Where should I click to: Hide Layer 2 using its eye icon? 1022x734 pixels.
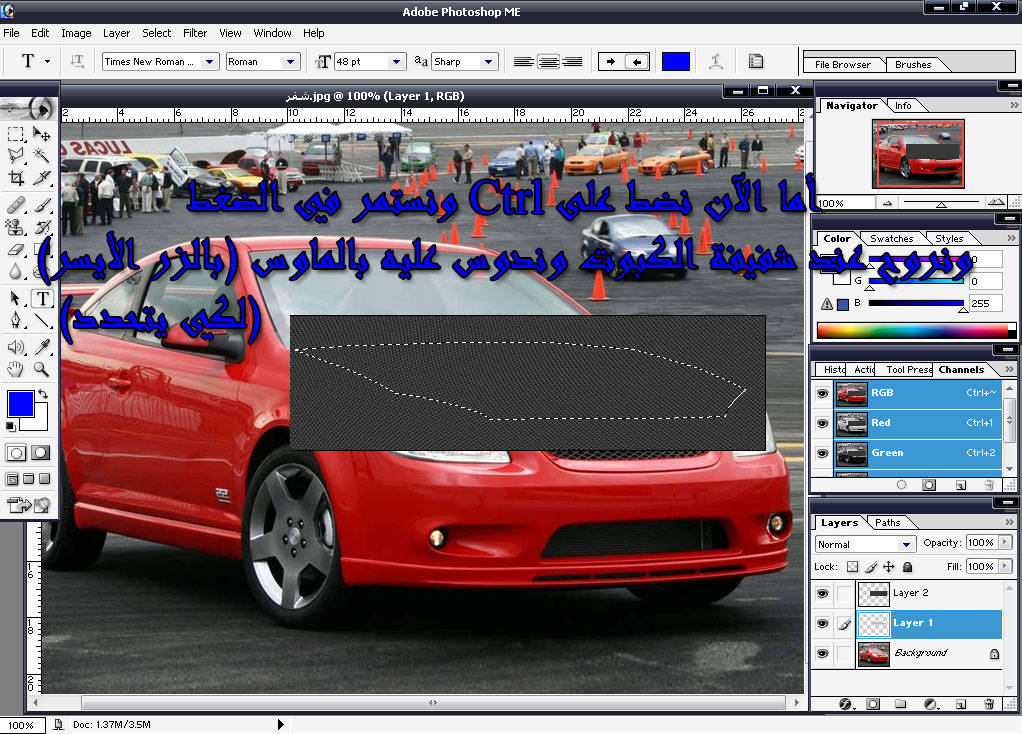(822, 593)
